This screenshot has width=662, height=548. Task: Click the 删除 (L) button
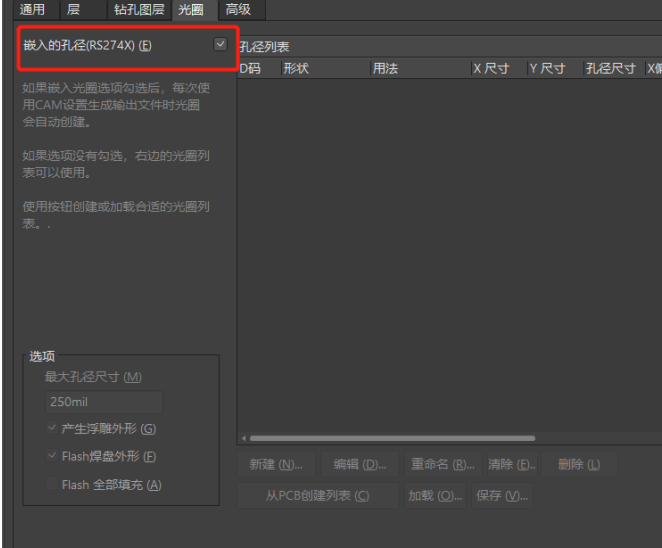[579, 464]
